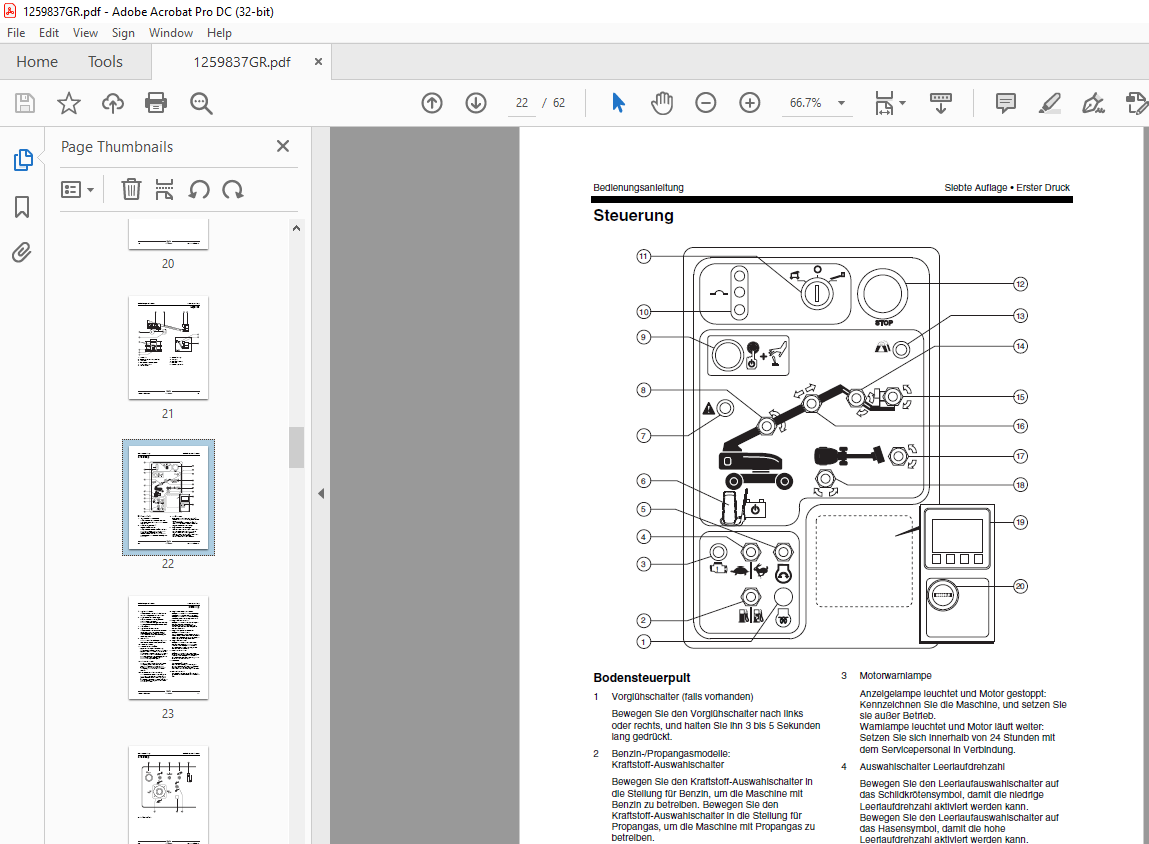Show Page Thumbnails panel icon in sidebar
This screenshot has height=844, width=1149.
click(x=23, y=160)
